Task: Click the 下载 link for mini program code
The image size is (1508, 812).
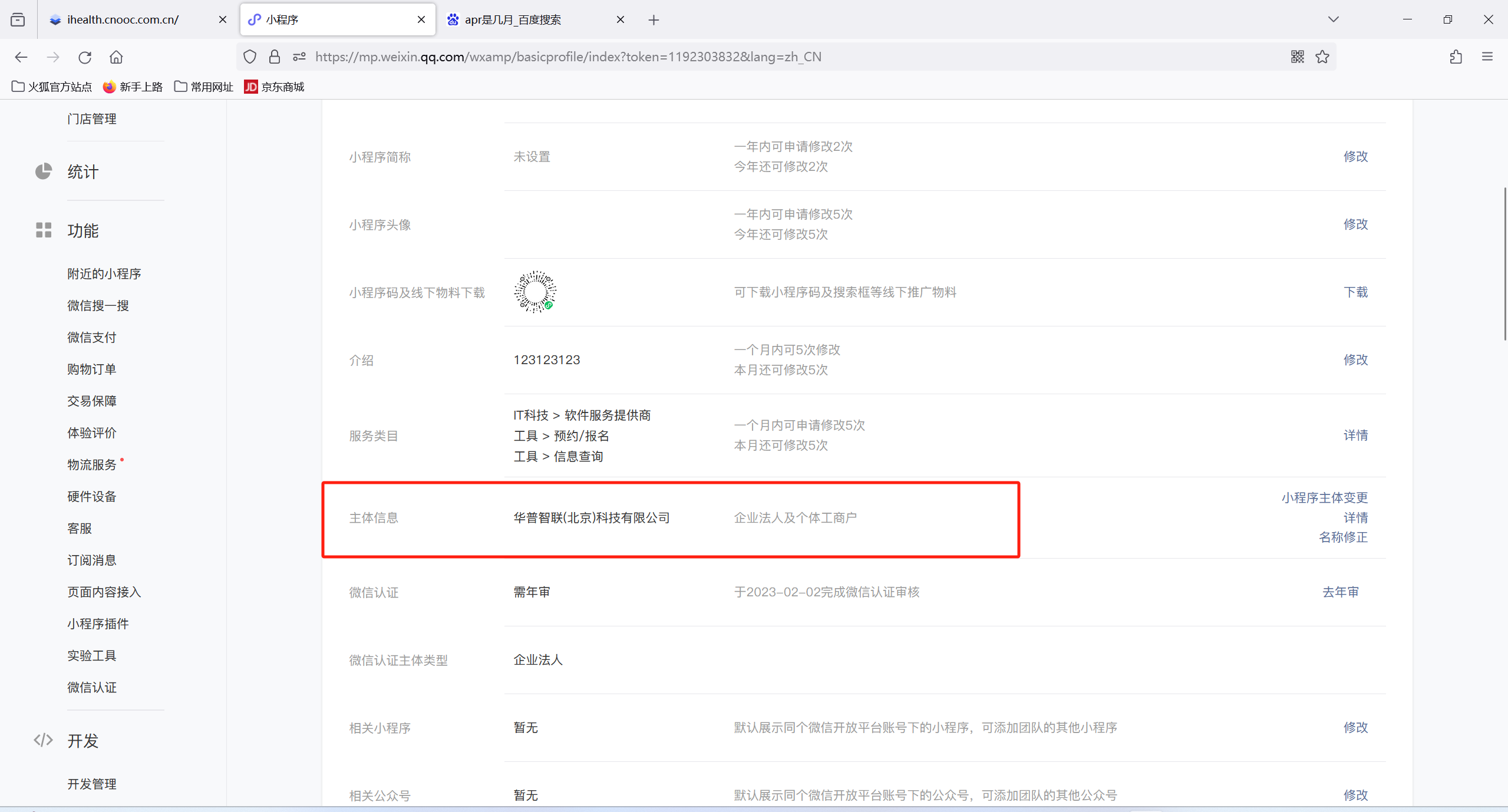Action: click(x=1355, y=292)
